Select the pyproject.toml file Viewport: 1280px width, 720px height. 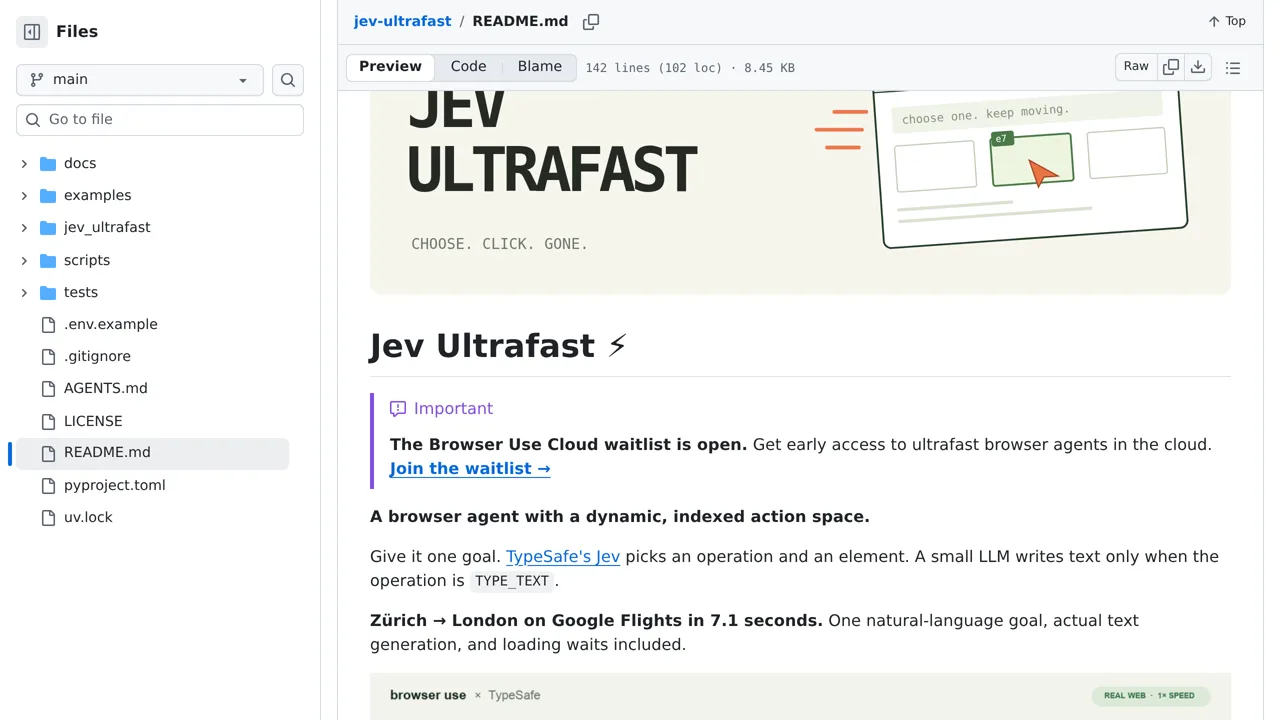(x=115, y=485)
